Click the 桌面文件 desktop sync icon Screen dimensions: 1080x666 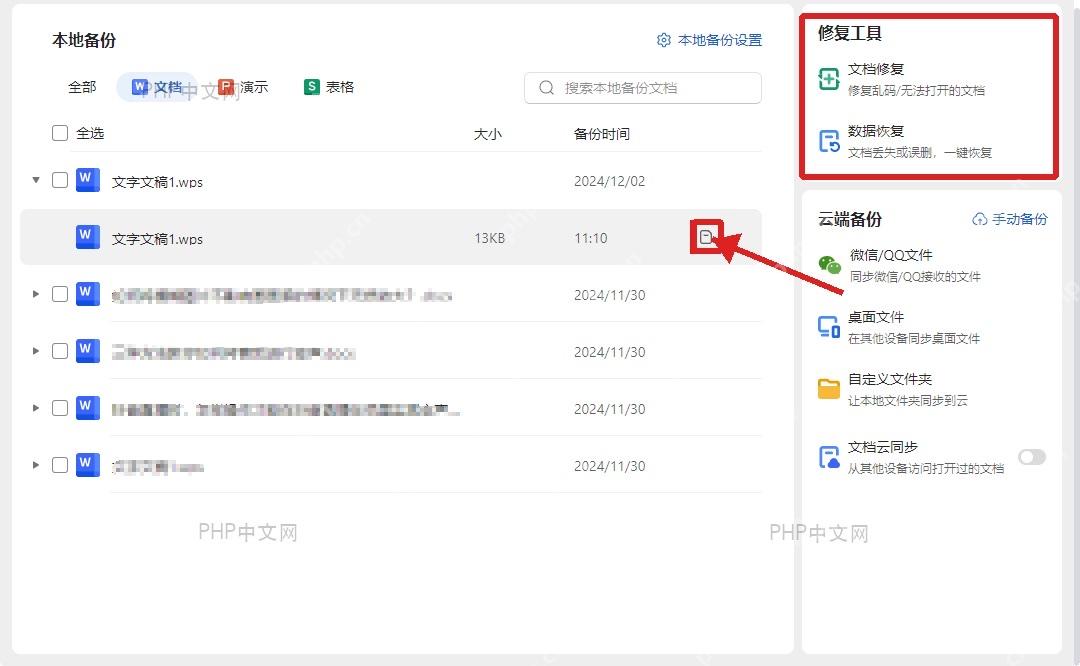tap(829, 327)
